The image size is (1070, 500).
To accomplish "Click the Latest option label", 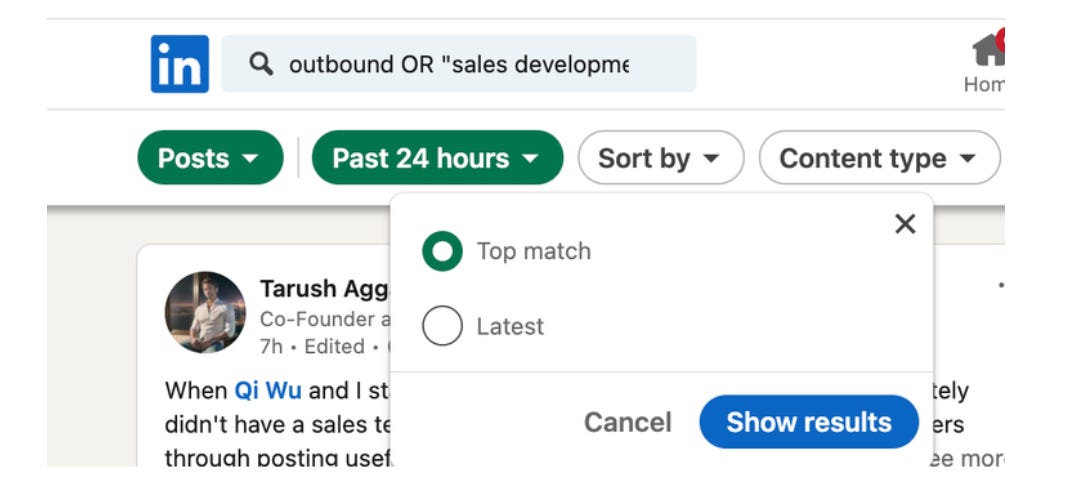I will tap(510, 326).
